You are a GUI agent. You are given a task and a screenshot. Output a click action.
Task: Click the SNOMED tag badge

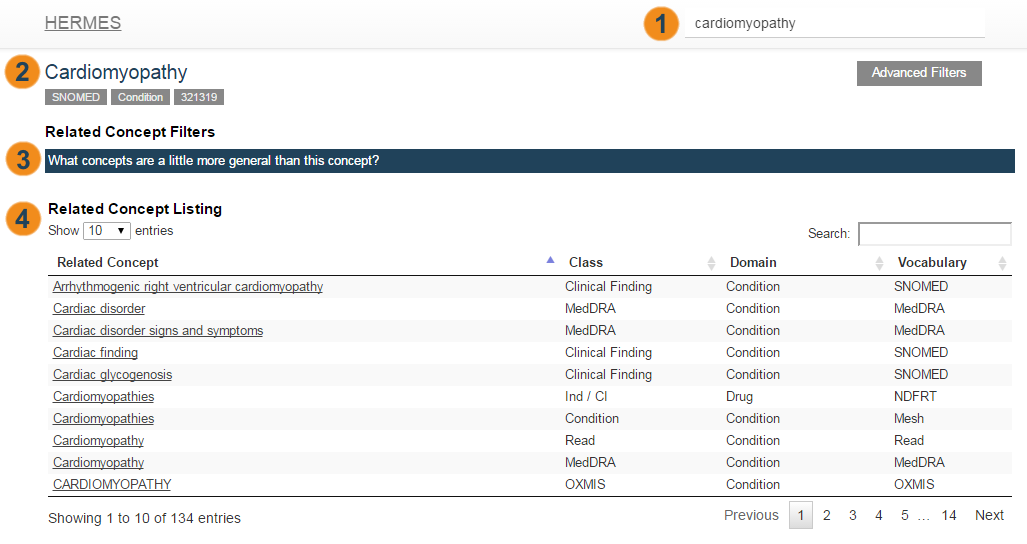(75, 97)
